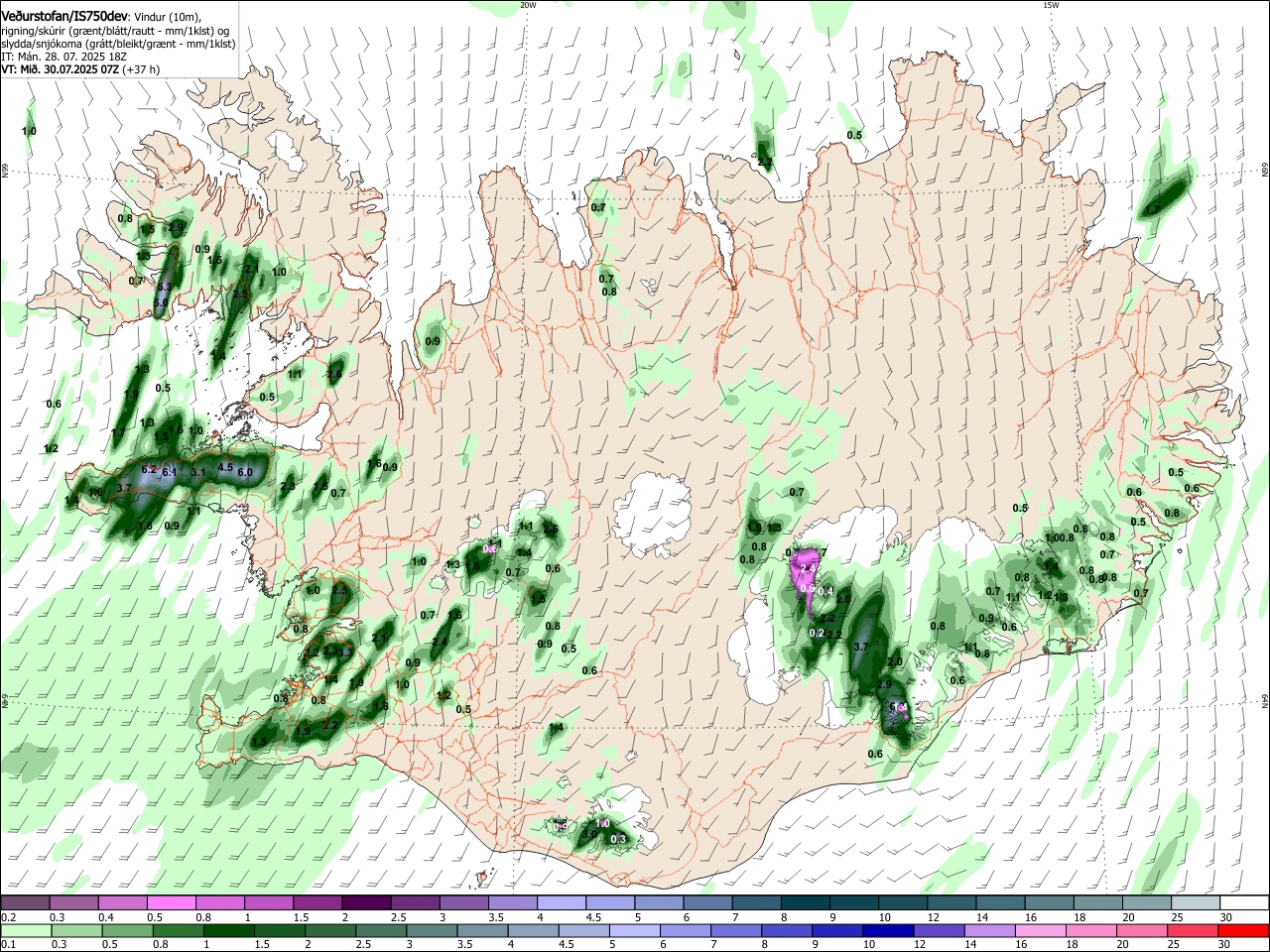1270x952 pixels.
Task: Pick the bottom-row blue swatch starting at 7
Action: pos(735,930)
